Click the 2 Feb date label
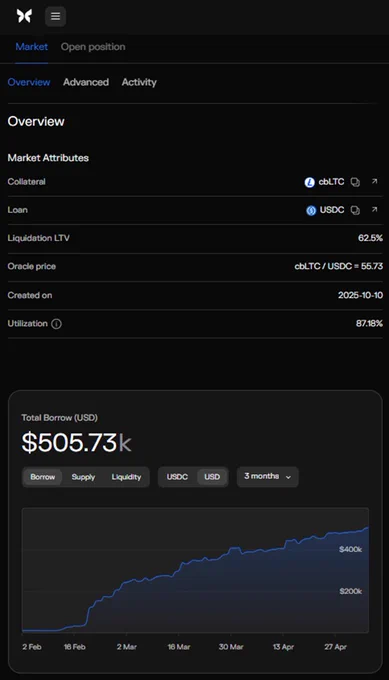This screenshot has height=680, width=389. click(32, 647)
